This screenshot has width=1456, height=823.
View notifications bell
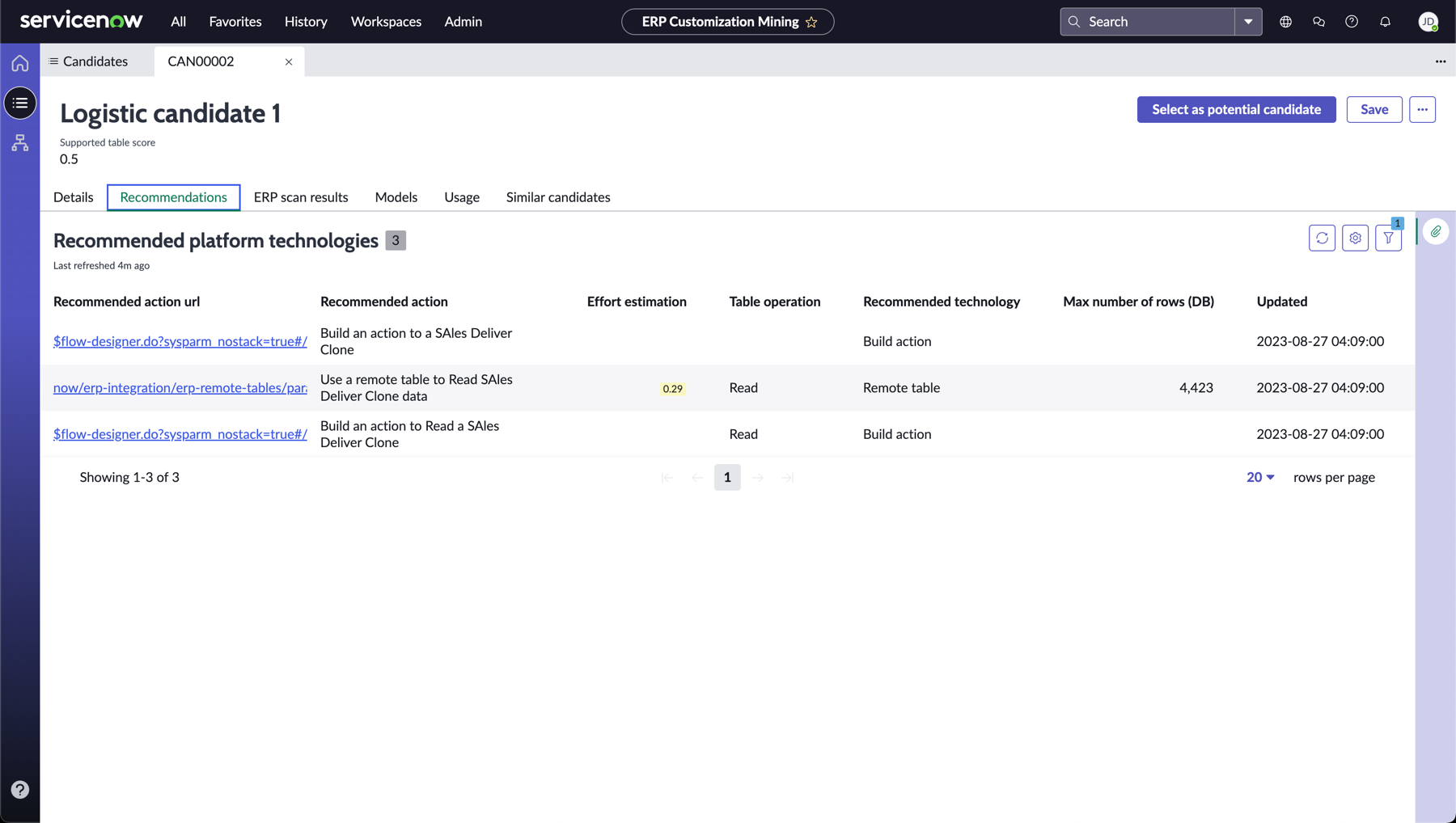click(1385, 22)
